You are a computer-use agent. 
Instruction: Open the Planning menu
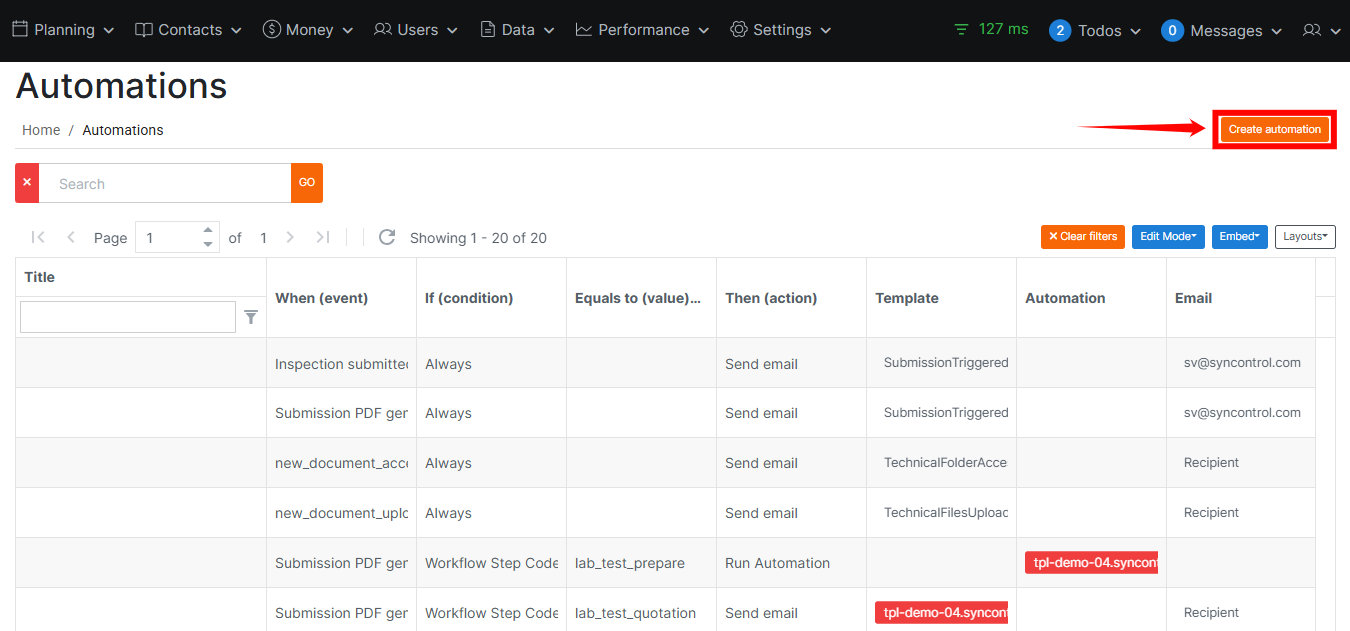(x=63, y=30)
